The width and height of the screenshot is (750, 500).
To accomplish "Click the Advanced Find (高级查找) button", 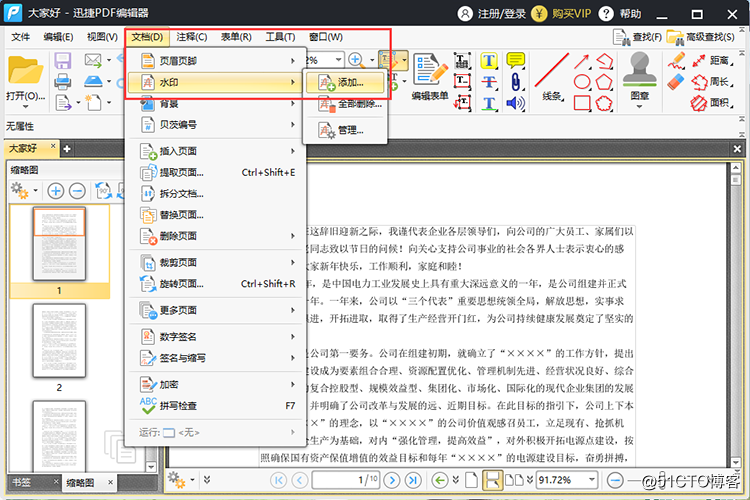I will pos(701,37).
